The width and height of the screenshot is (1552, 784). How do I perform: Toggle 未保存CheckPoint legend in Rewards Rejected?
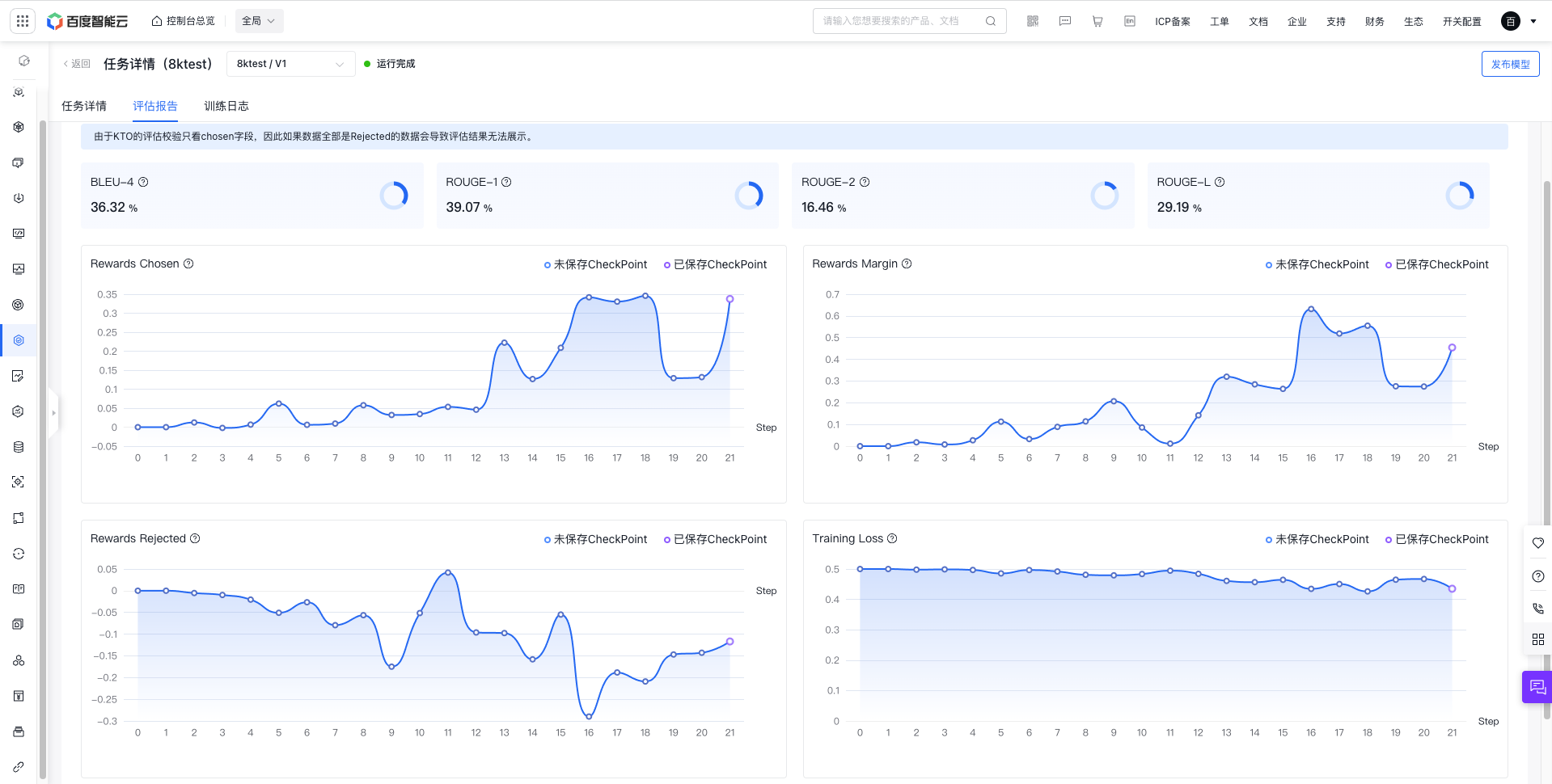tap(595, 539)
